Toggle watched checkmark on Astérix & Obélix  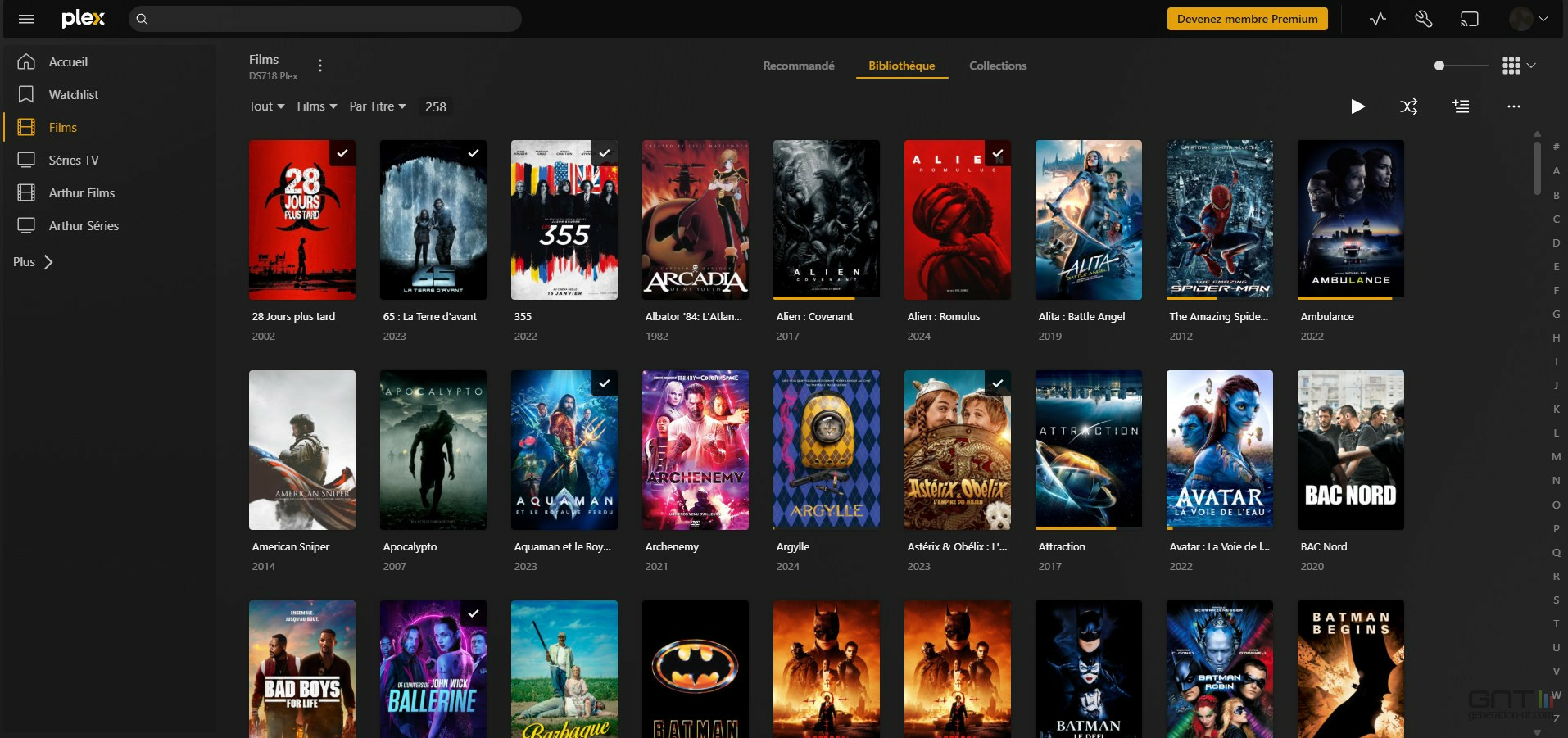coord(998,383)
